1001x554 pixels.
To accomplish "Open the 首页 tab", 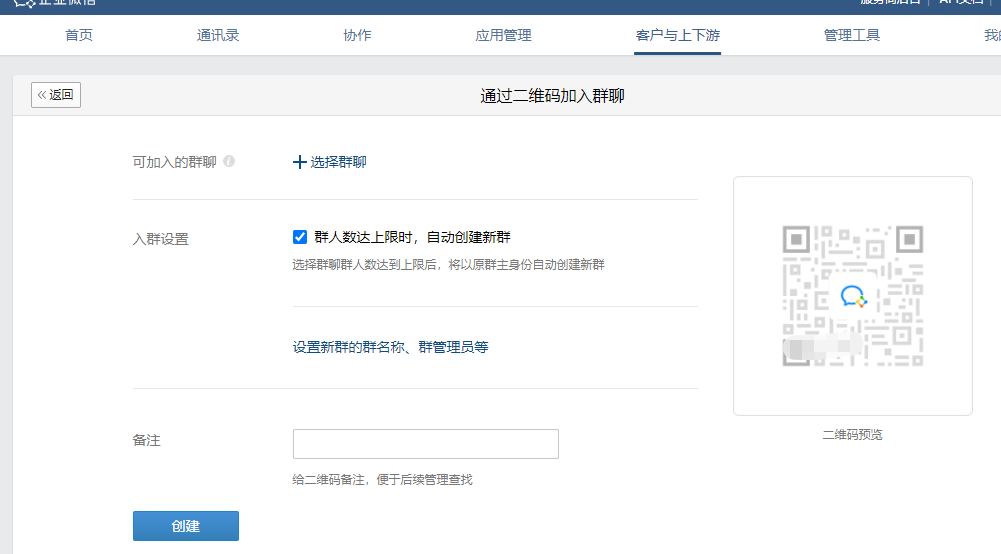I will tap(79, 35).
